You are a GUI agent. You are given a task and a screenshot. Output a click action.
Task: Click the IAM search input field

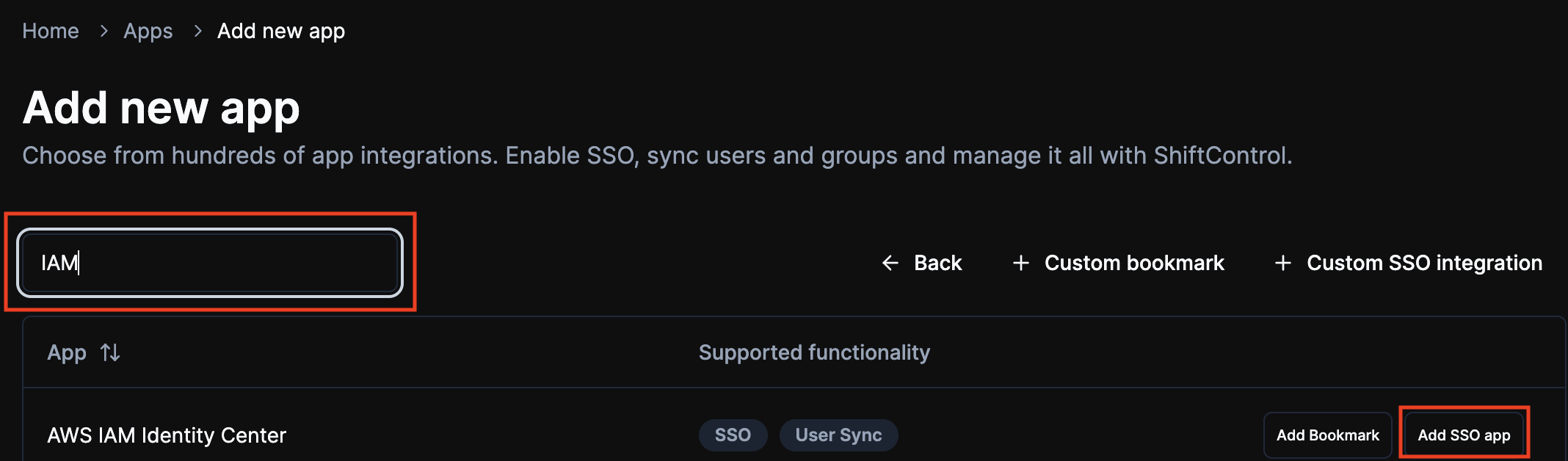click(209, 263)
